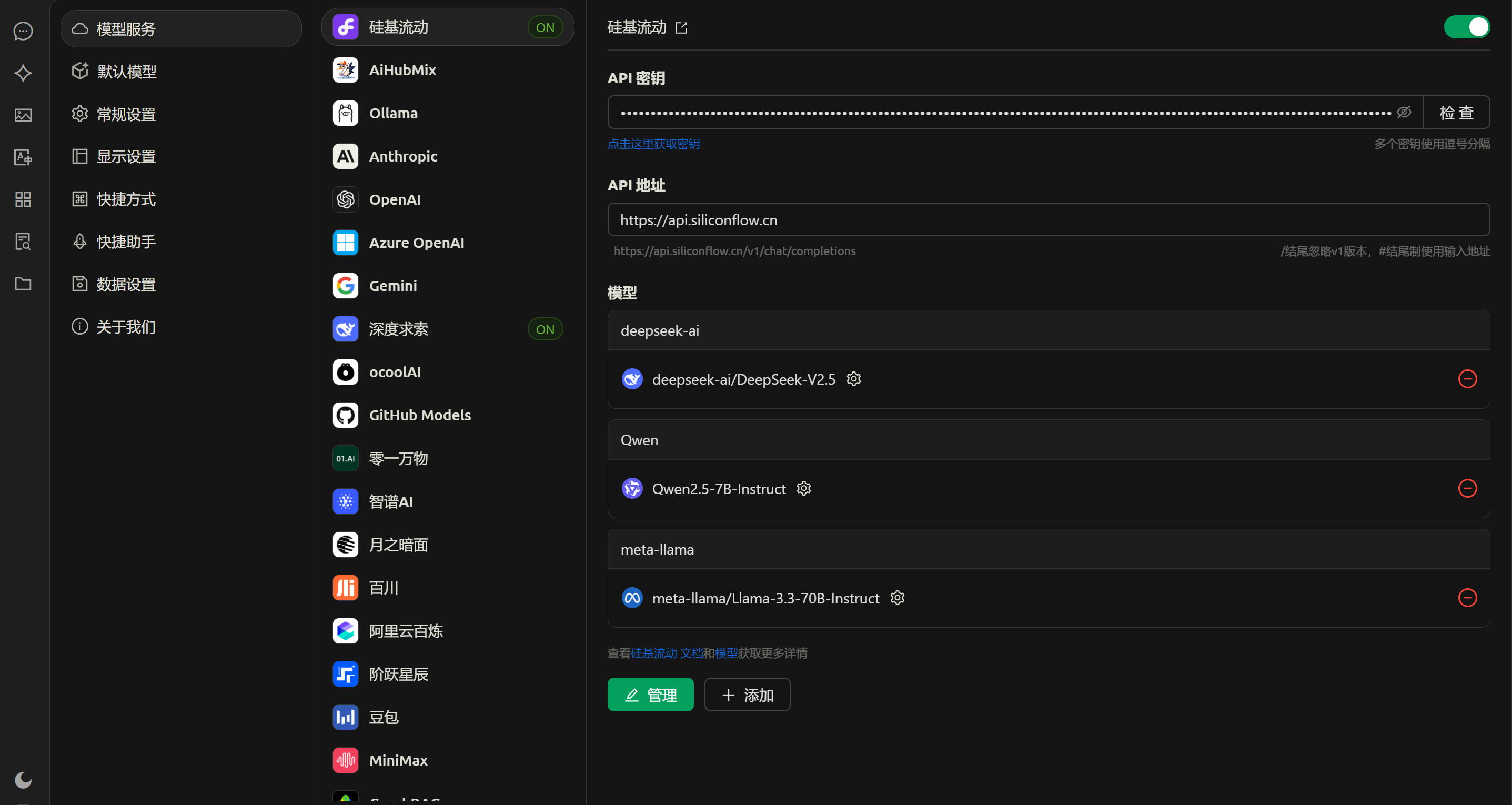Image resolution: width=1512 pixels, height=805 pixels.
Task: Select the MiniMax provider
Action: [448, 760]
